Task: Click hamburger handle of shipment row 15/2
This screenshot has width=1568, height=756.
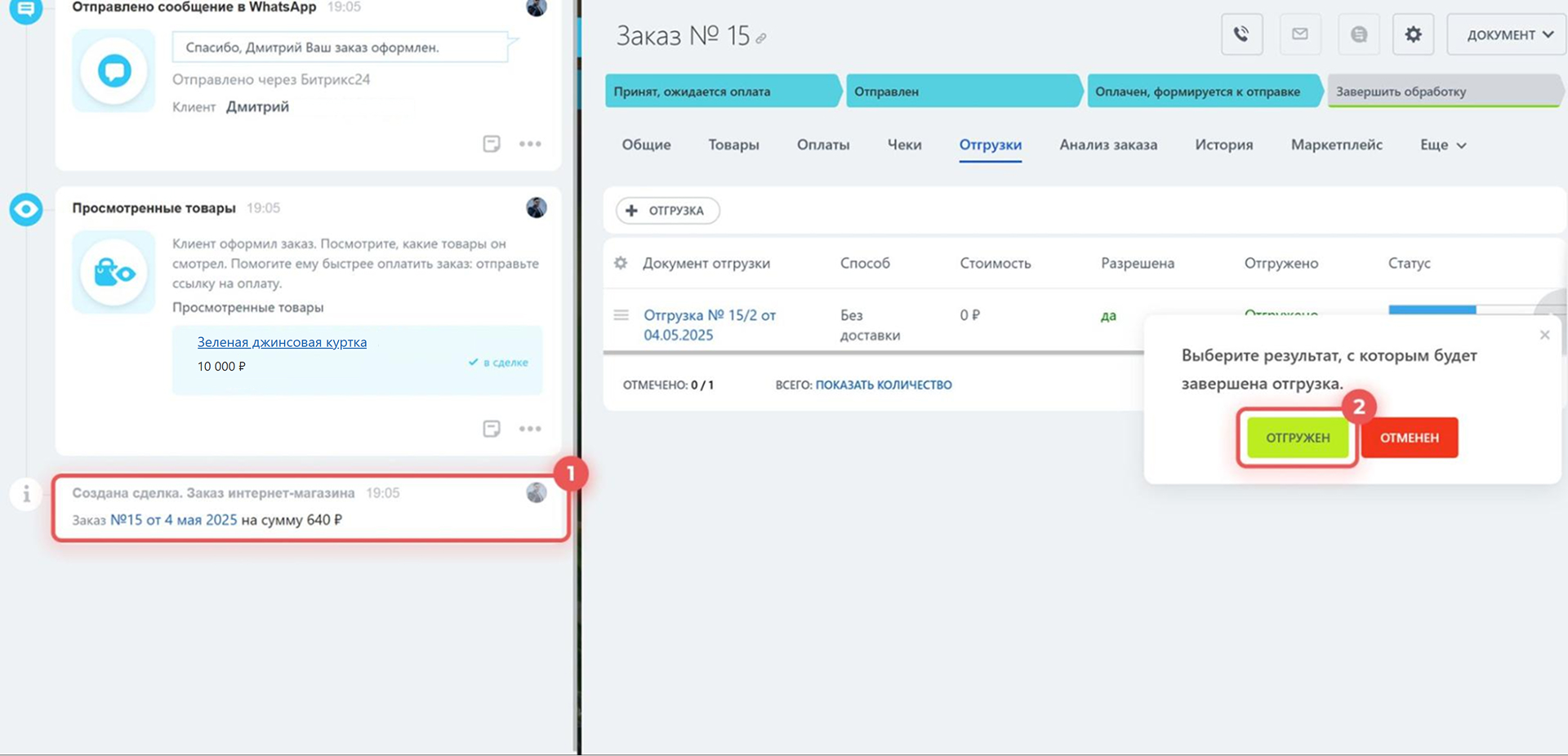Action: (x=621, y=315)
